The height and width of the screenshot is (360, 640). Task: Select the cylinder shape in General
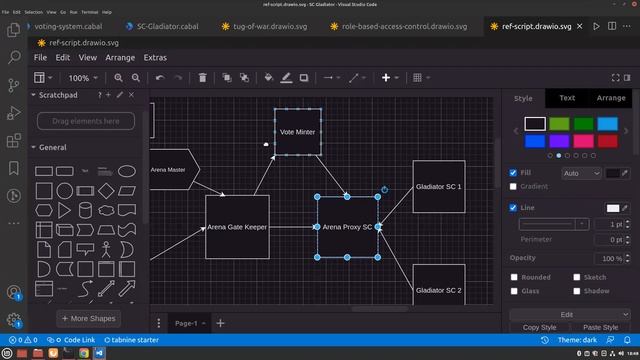tap(85, 210)
